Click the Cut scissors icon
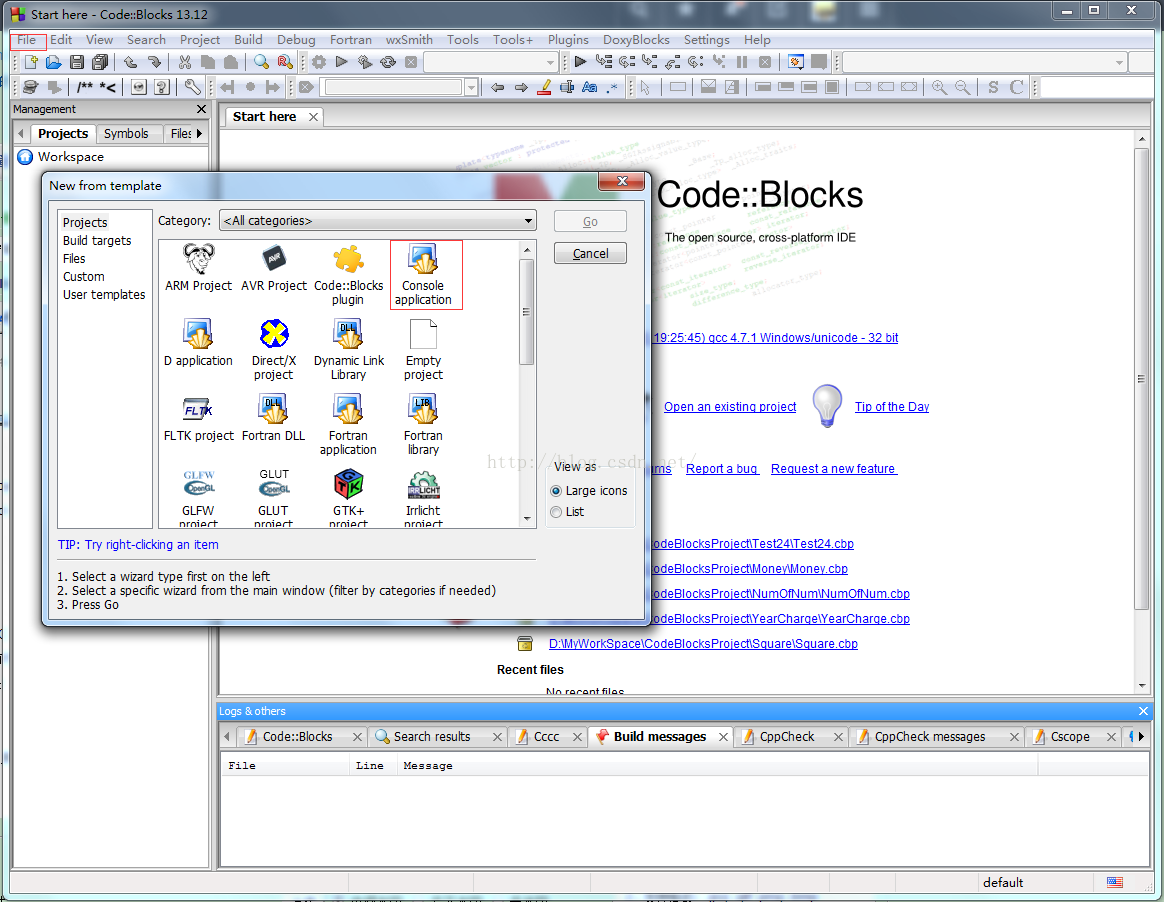This screenshot has height=902, width=1164. (x=185, y=62)
